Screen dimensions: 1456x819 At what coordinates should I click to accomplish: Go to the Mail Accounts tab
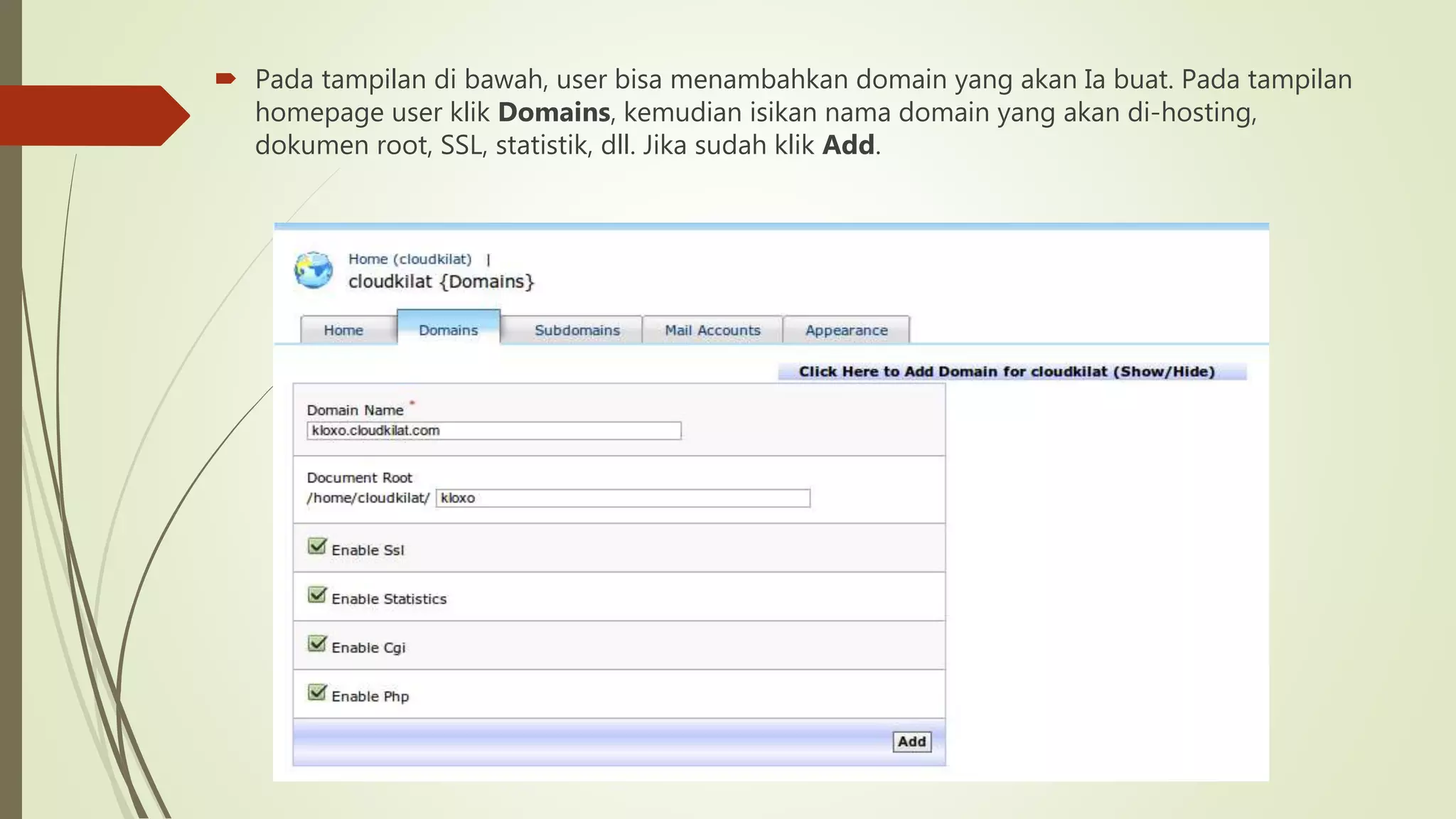[712, 331]
